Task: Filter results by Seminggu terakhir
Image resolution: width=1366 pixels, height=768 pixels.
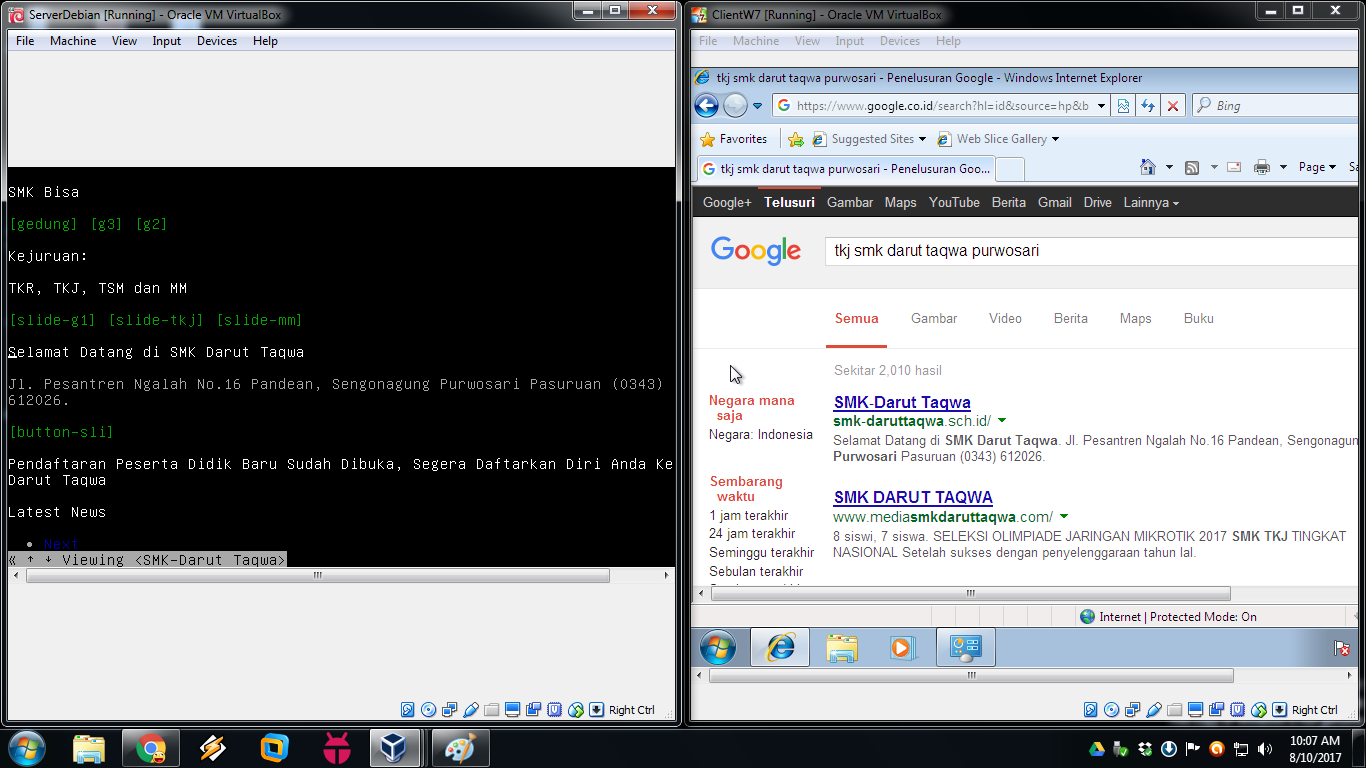Action: pos(761,553)
